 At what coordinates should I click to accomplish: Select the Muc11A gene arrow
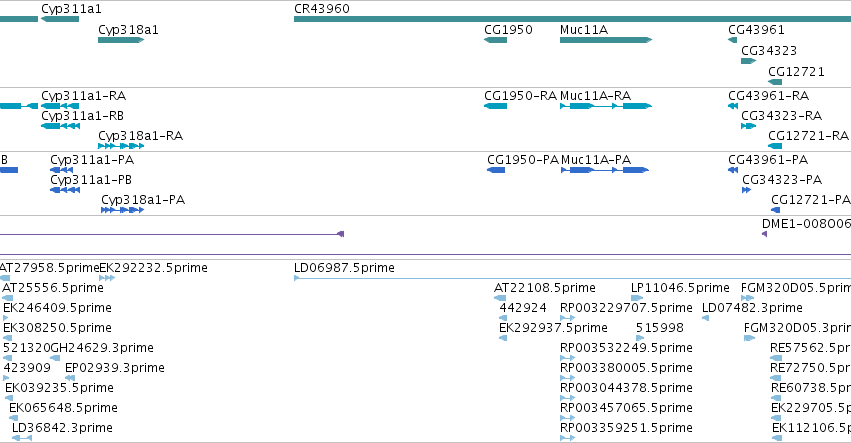tap(606, 40)
